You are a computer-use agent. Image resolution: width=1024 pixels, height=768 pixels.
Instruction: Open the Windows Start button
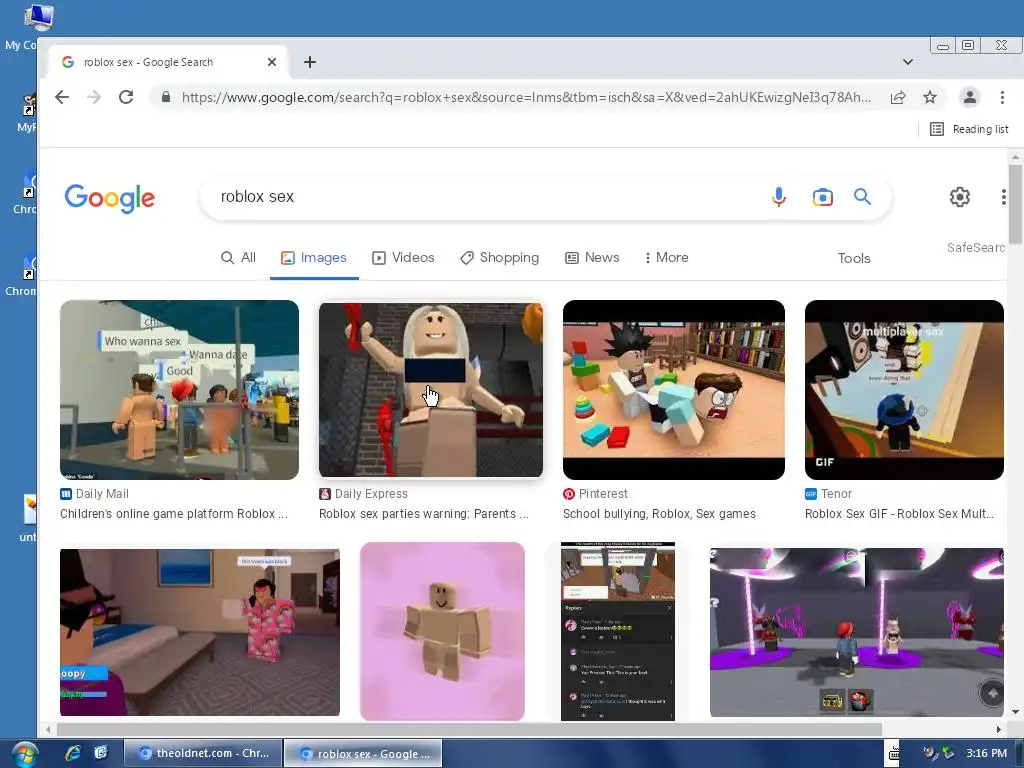coord(25,755)
